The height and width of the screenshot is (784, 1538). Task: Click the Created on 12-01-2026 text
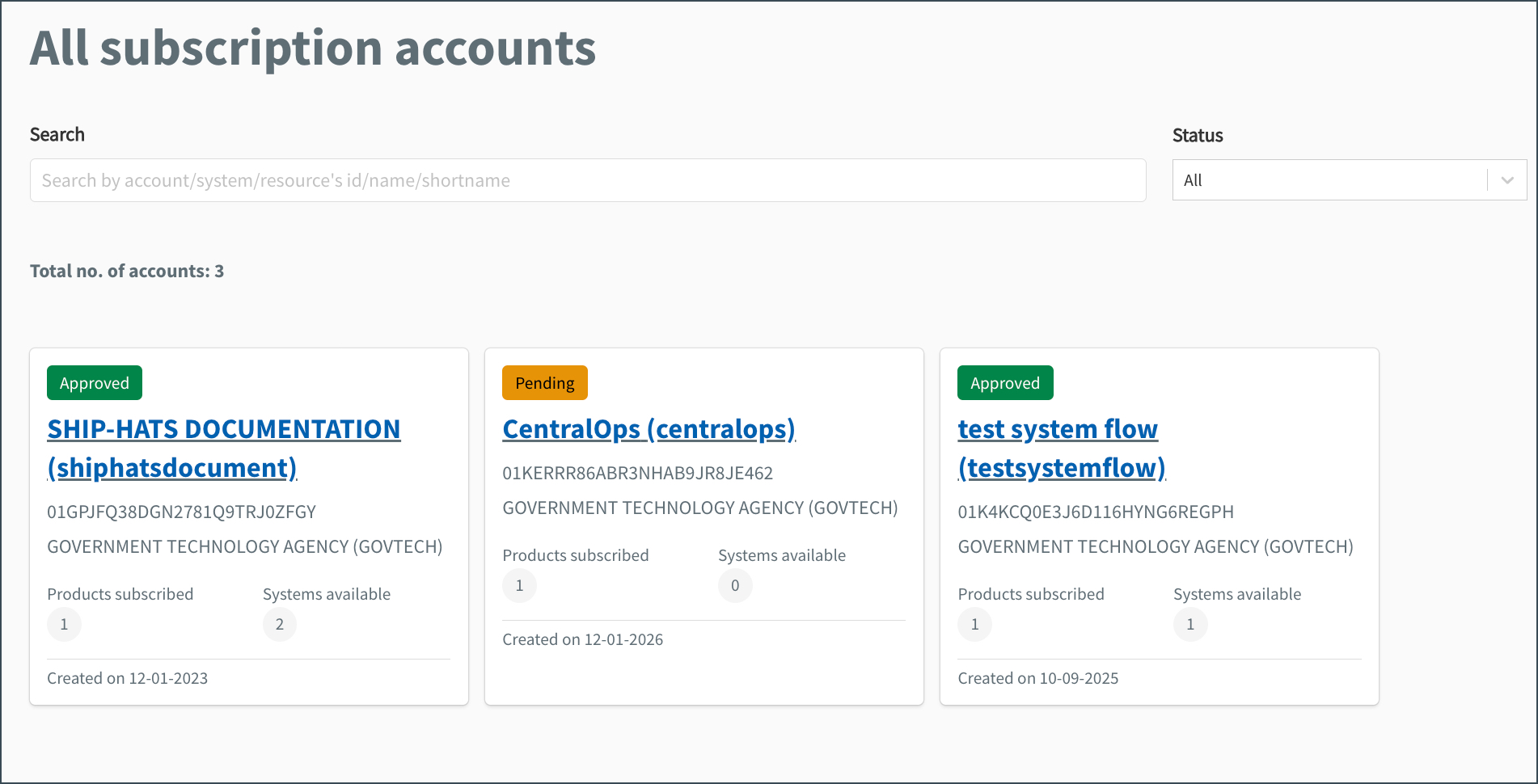(583, 639)
